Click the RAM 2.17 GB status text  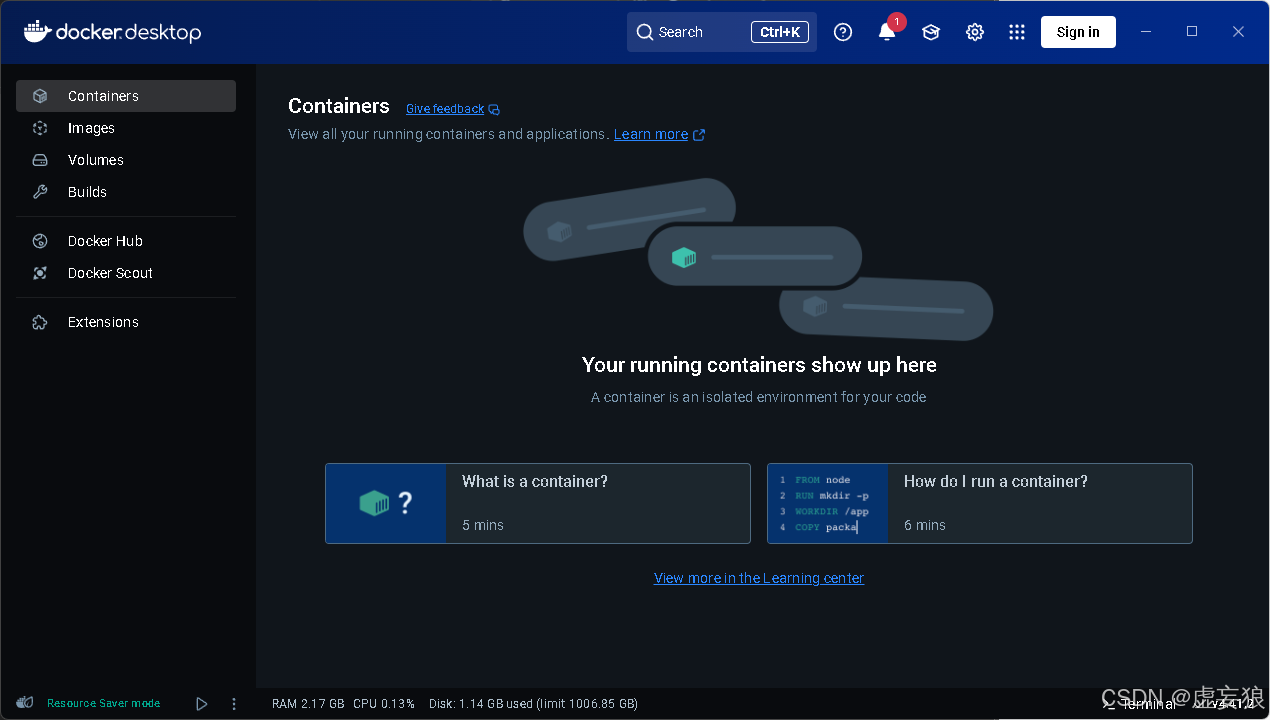coord(308,704)
